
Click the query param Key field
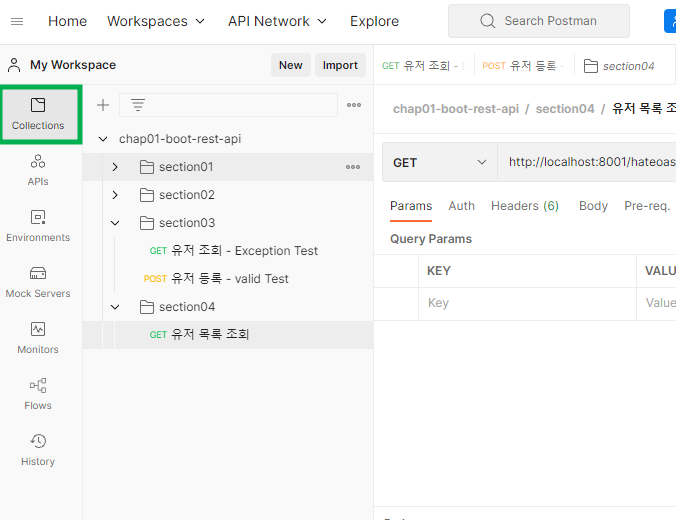(527, 304)
